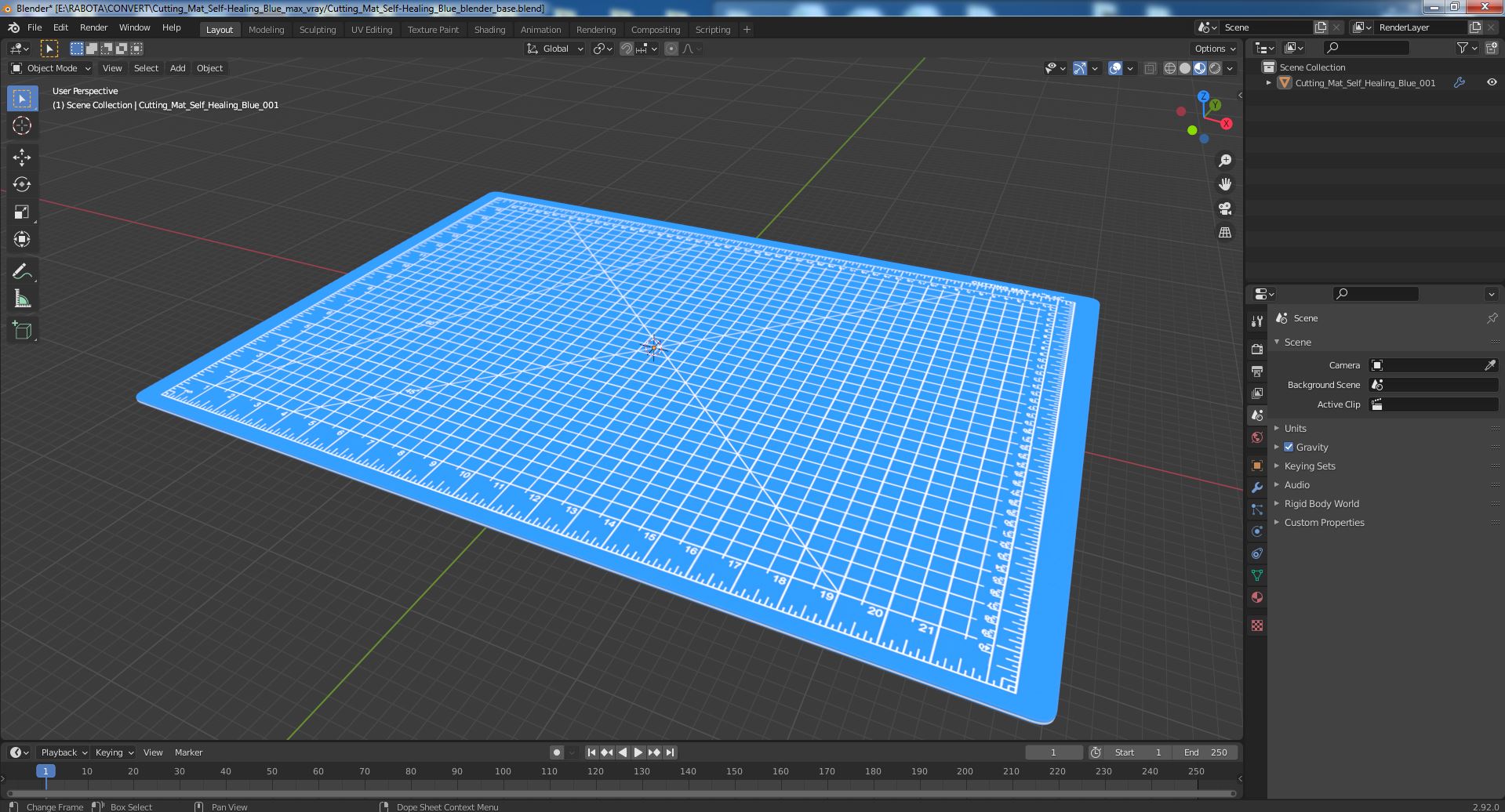The height and width of the screenshot is (812, 1505).
Task: Open the Global transform orientation dropdown
Action: coord(555,49)
